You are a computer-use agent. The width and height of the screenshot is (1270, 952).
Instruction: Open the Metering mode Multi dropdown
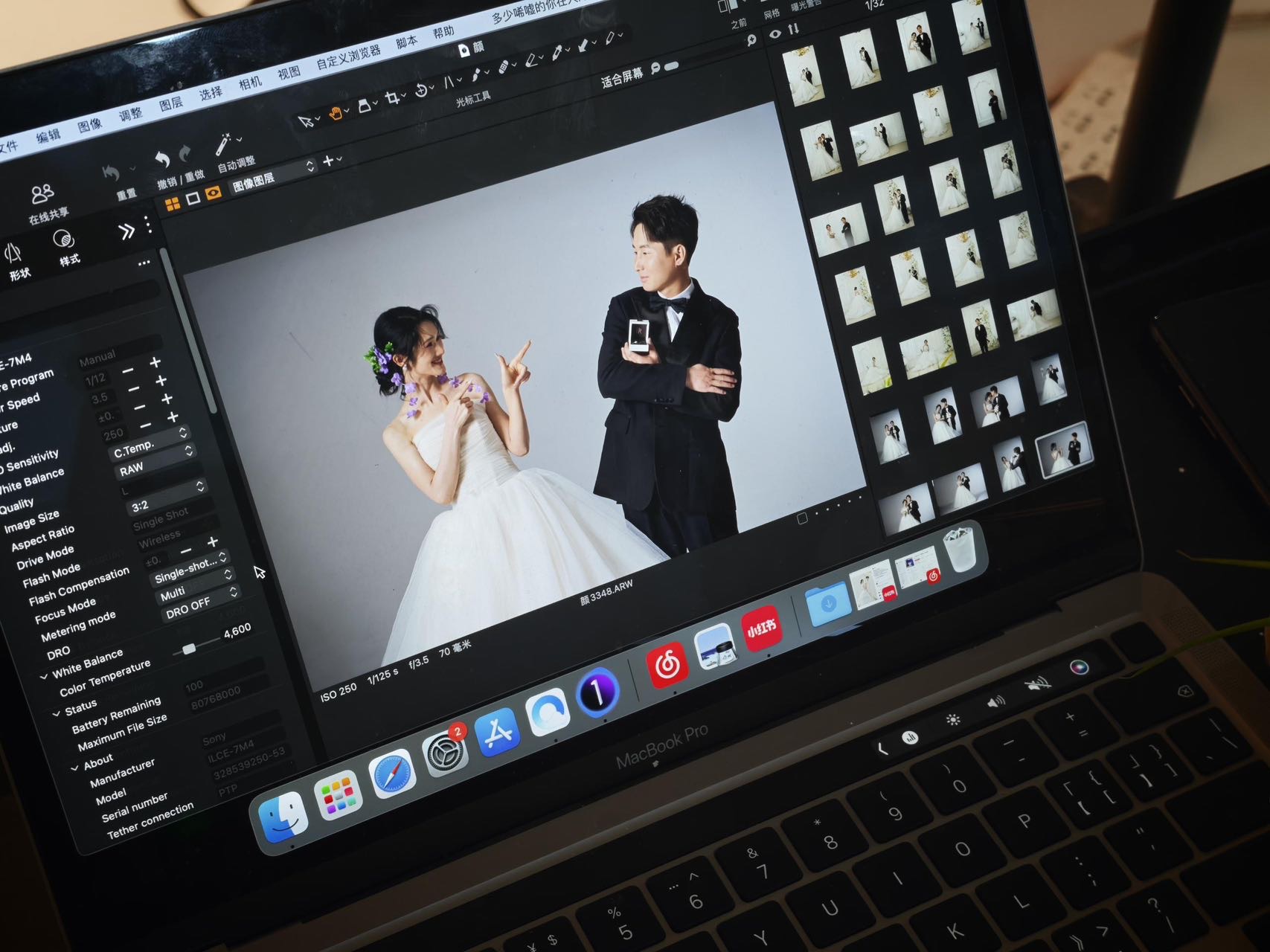(198, 591)
